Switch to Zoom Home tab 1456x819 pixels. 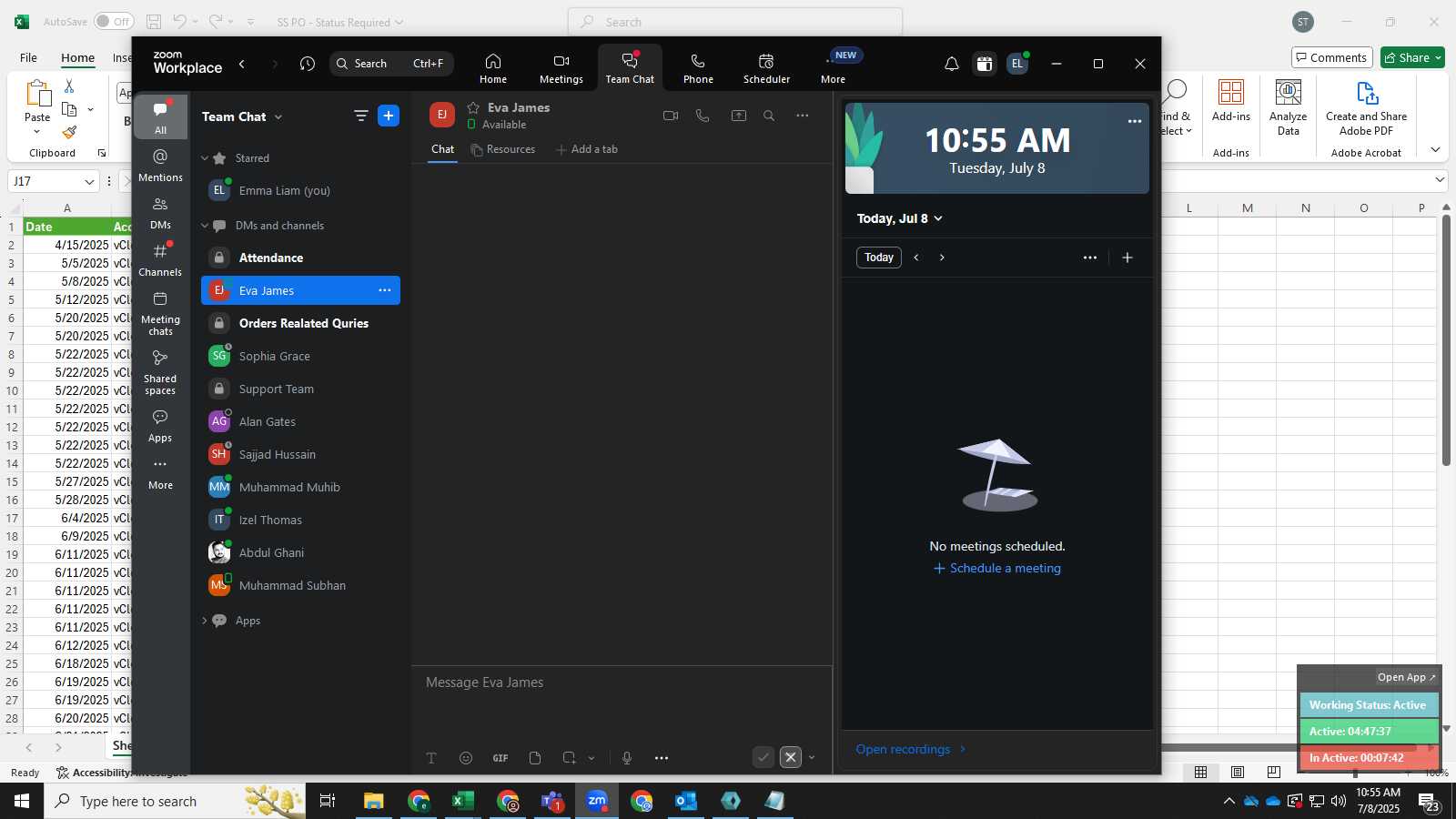pos(493,68)
